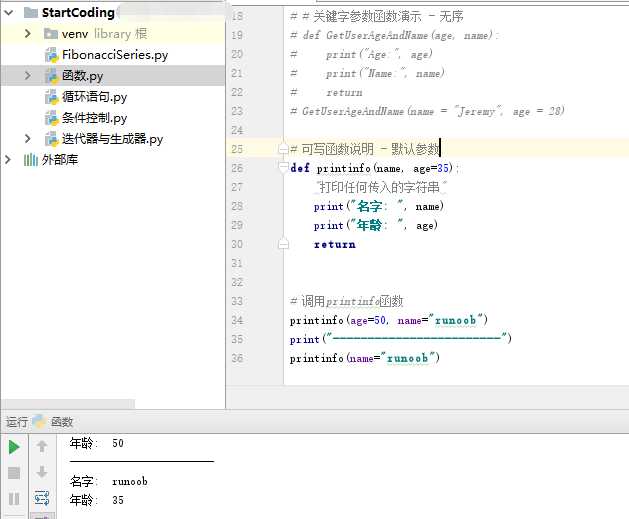
Task: Click the 关键字参数函数演示 comment
Action: click(x=376, y=16)
